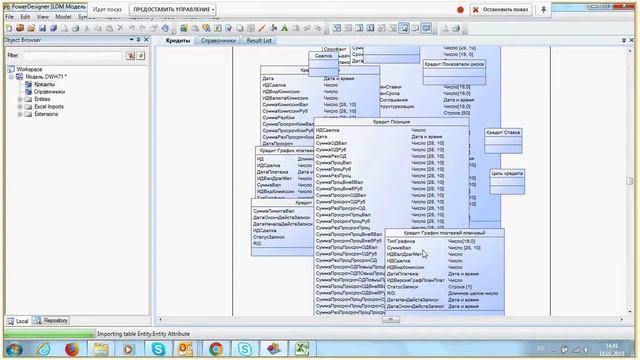Expand the Extensions folder
This screenshot has width=640, height=360.
(20, 114)
